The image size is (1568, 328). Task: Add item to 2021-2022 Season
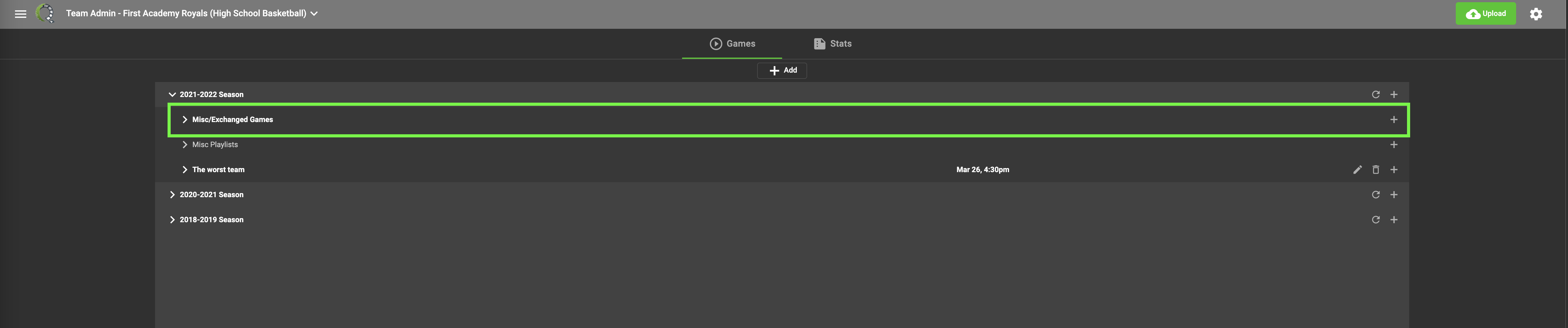click(1393, 95)
